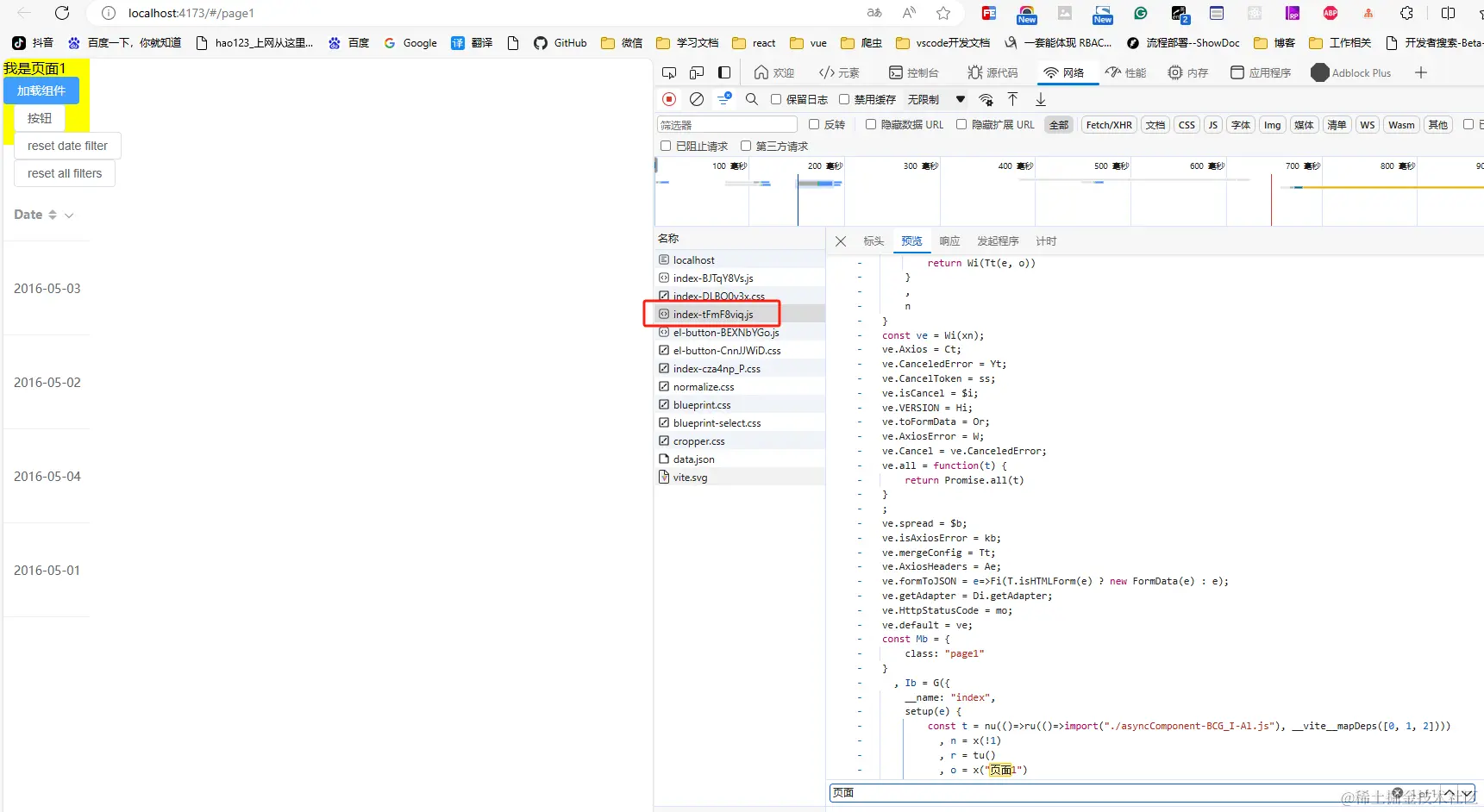The image size is (1484, 812).
Task: Go to previous search match arrow
Action: tap(1450, 793)
